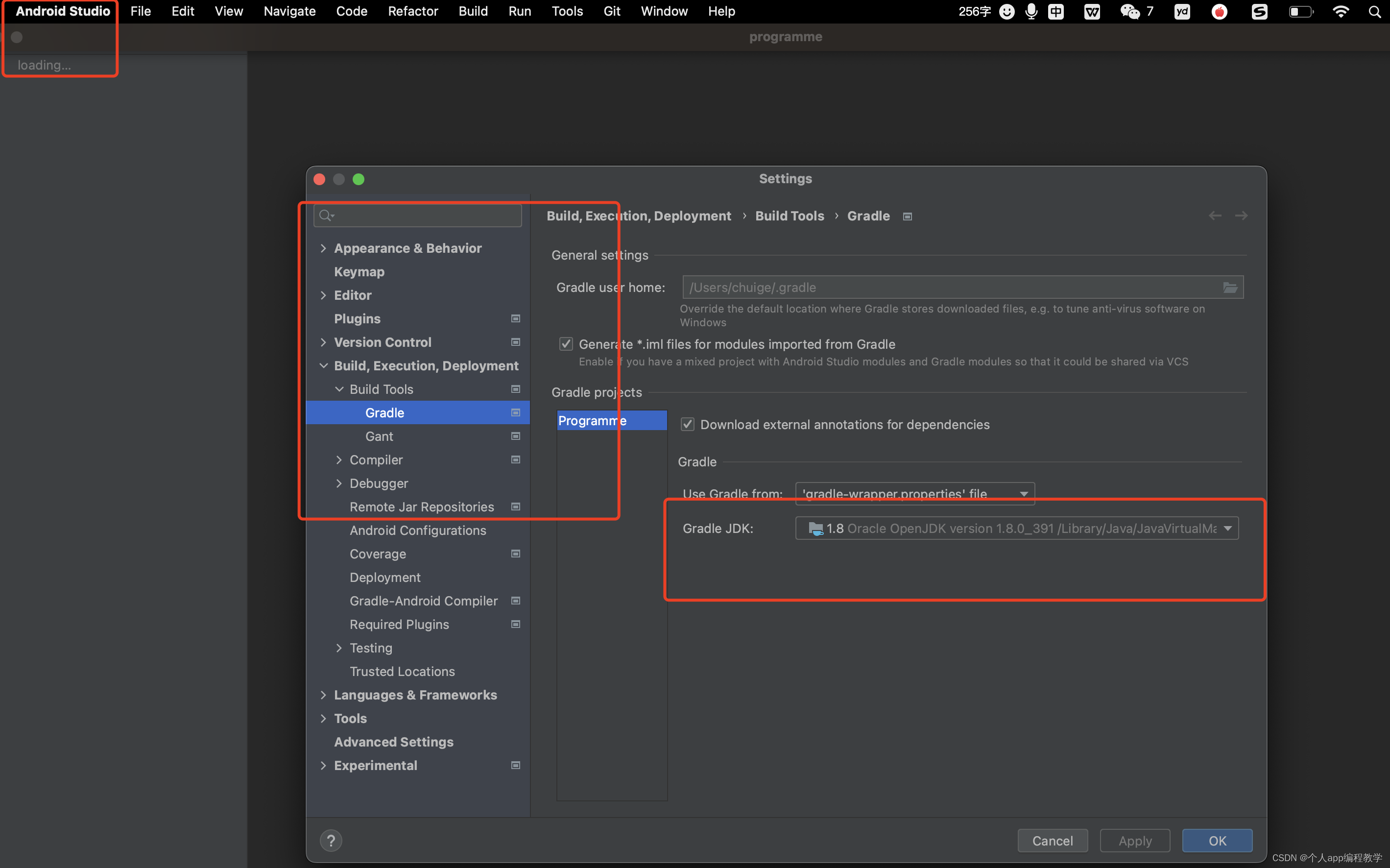Open WeChat from the macOS menu bar
Screen dimensions: 1390x868
[x=1129, y=11]
